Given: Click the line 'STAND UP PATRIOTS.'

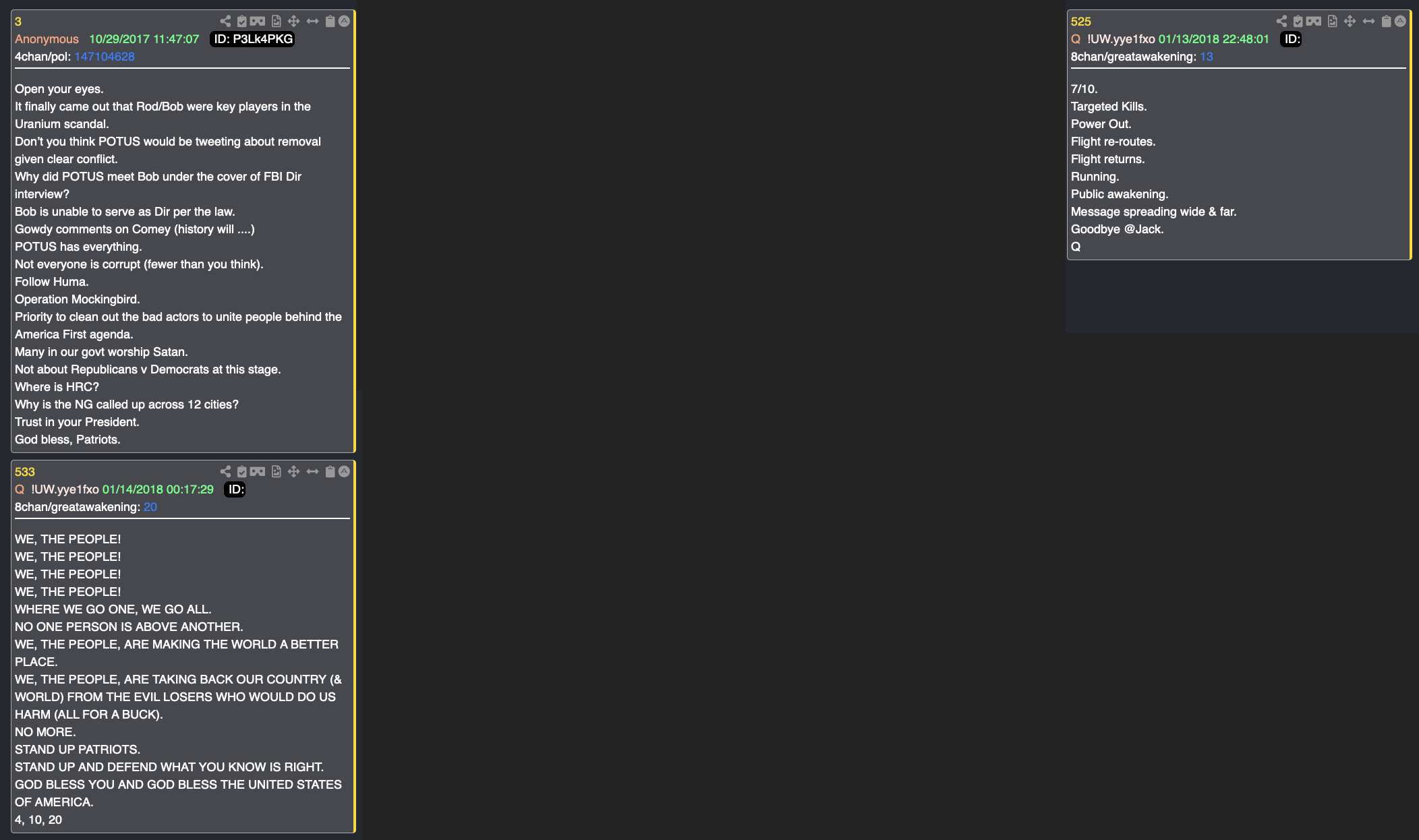Looking at the screenshot, I should [x=78, y=750].
